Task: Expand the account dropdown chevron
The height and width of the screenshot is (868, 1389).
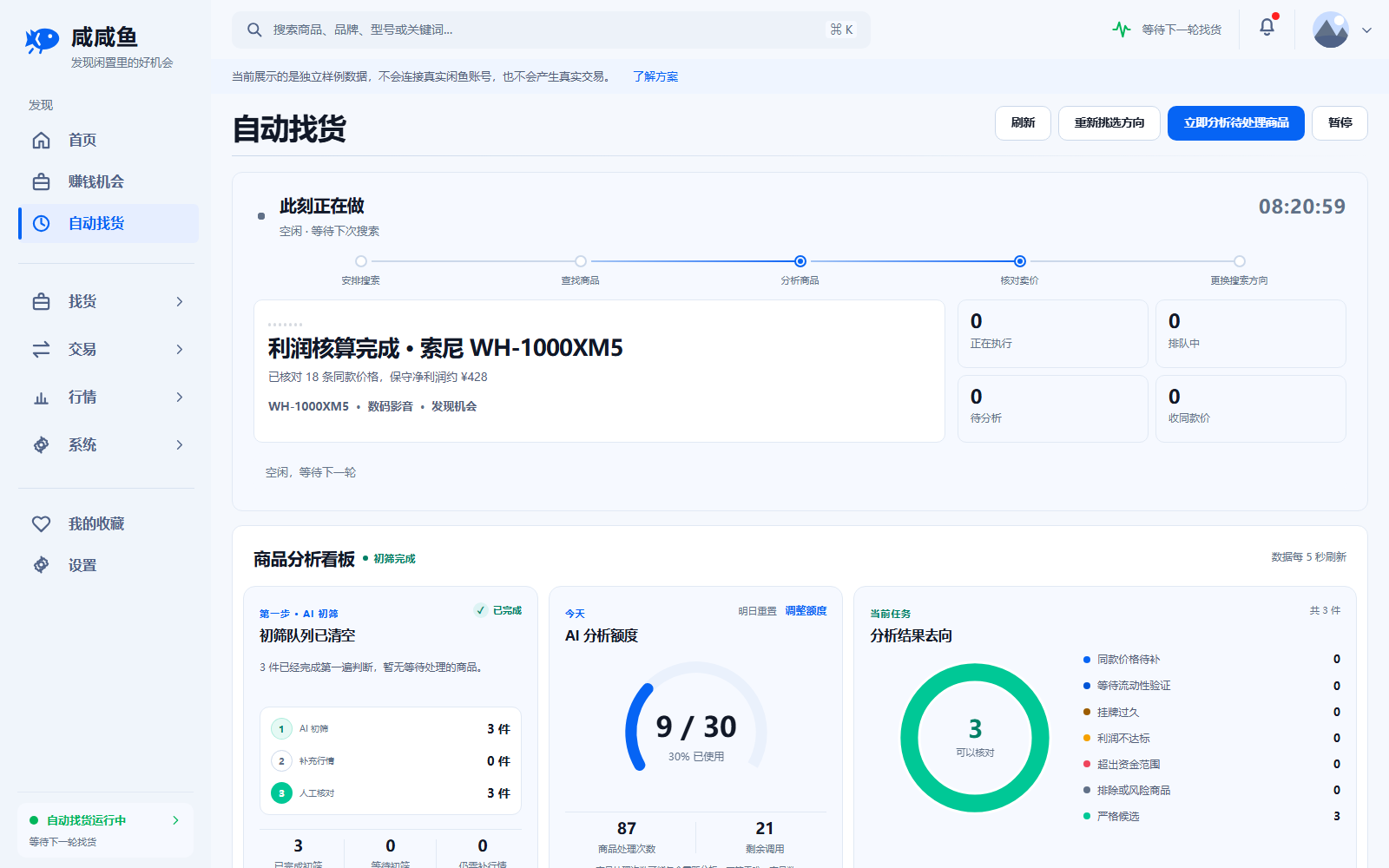Action: point(1366,30)
